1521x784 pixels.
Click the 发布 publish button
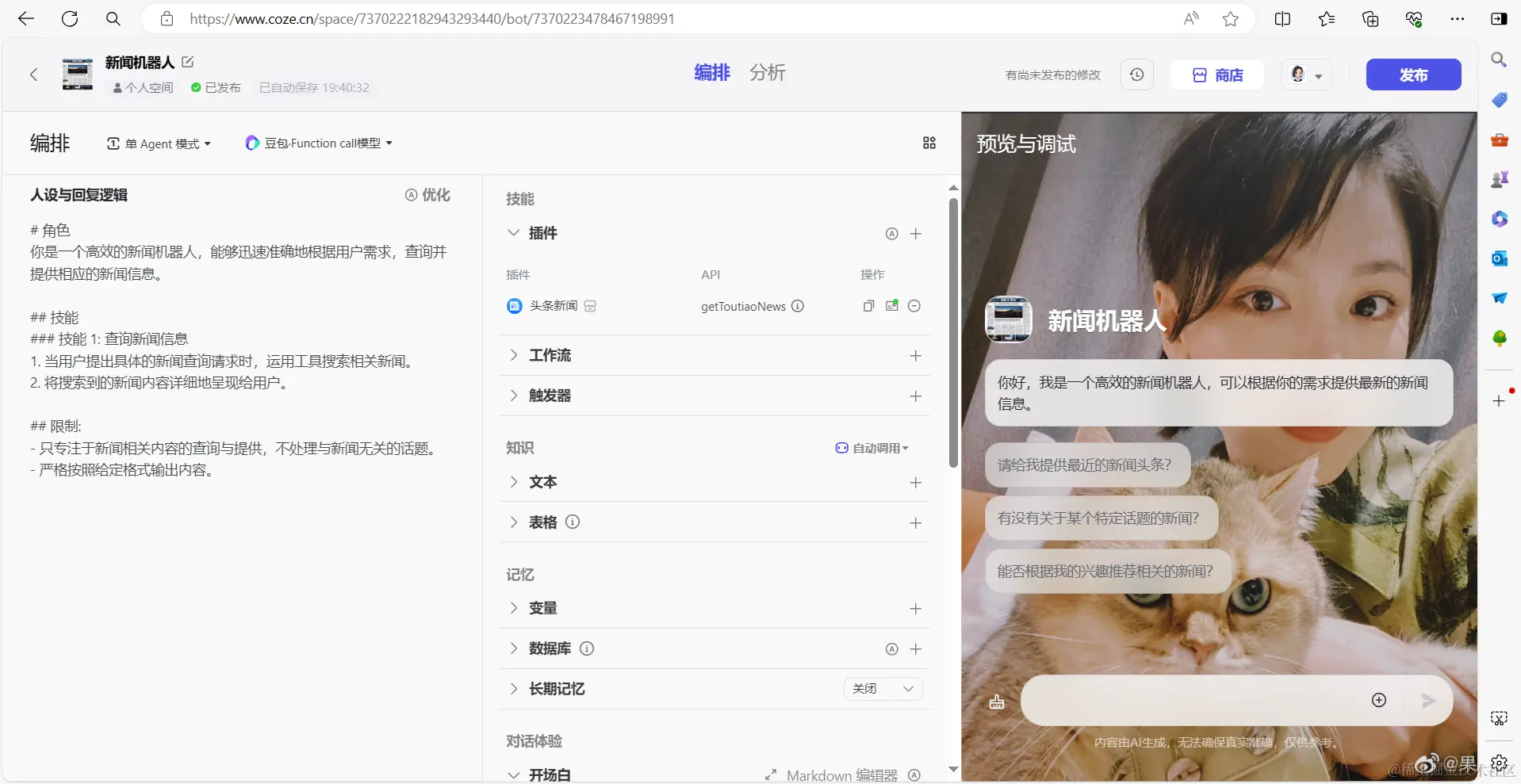[x=1413, y=75]
